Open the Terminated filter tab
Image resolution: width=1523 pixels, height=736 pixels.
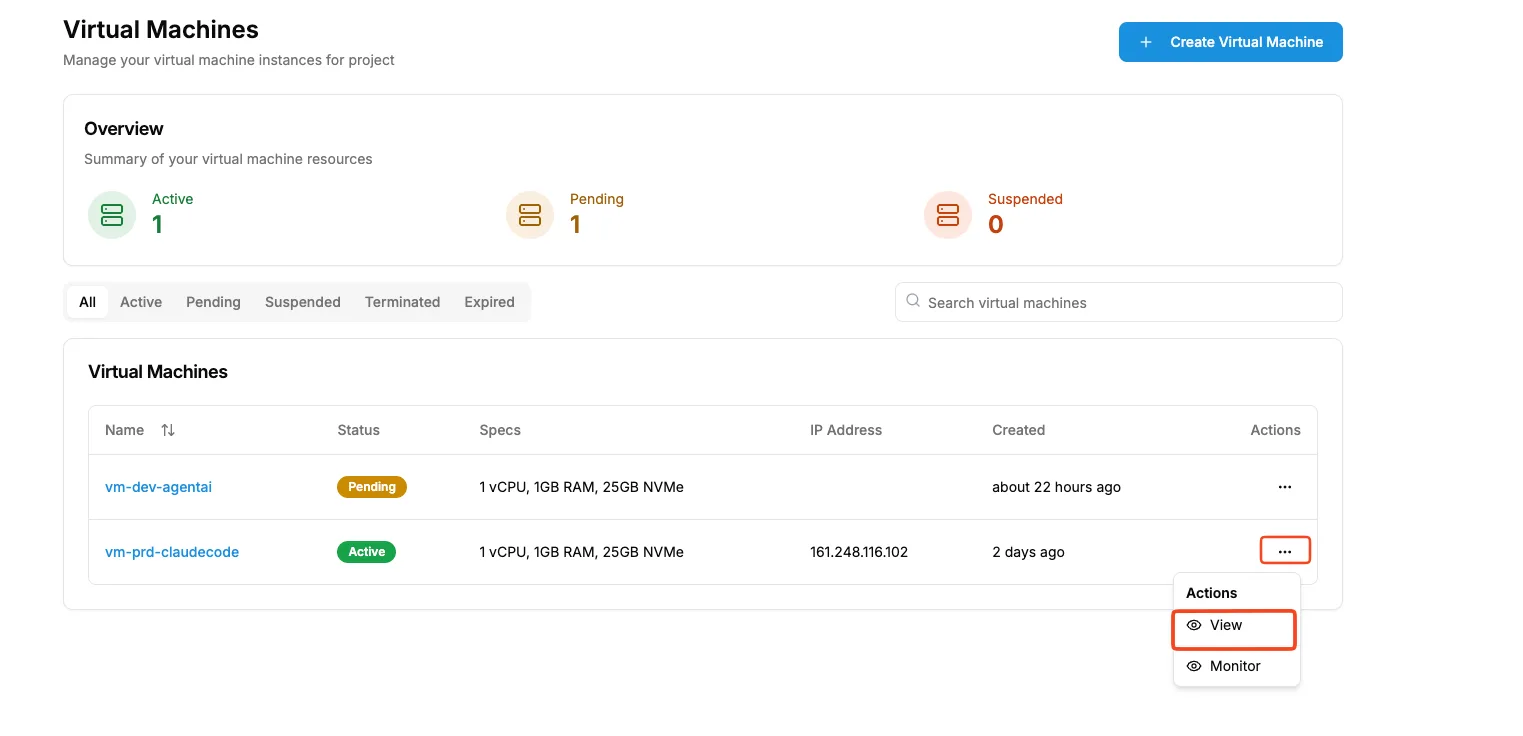[402, 302]
